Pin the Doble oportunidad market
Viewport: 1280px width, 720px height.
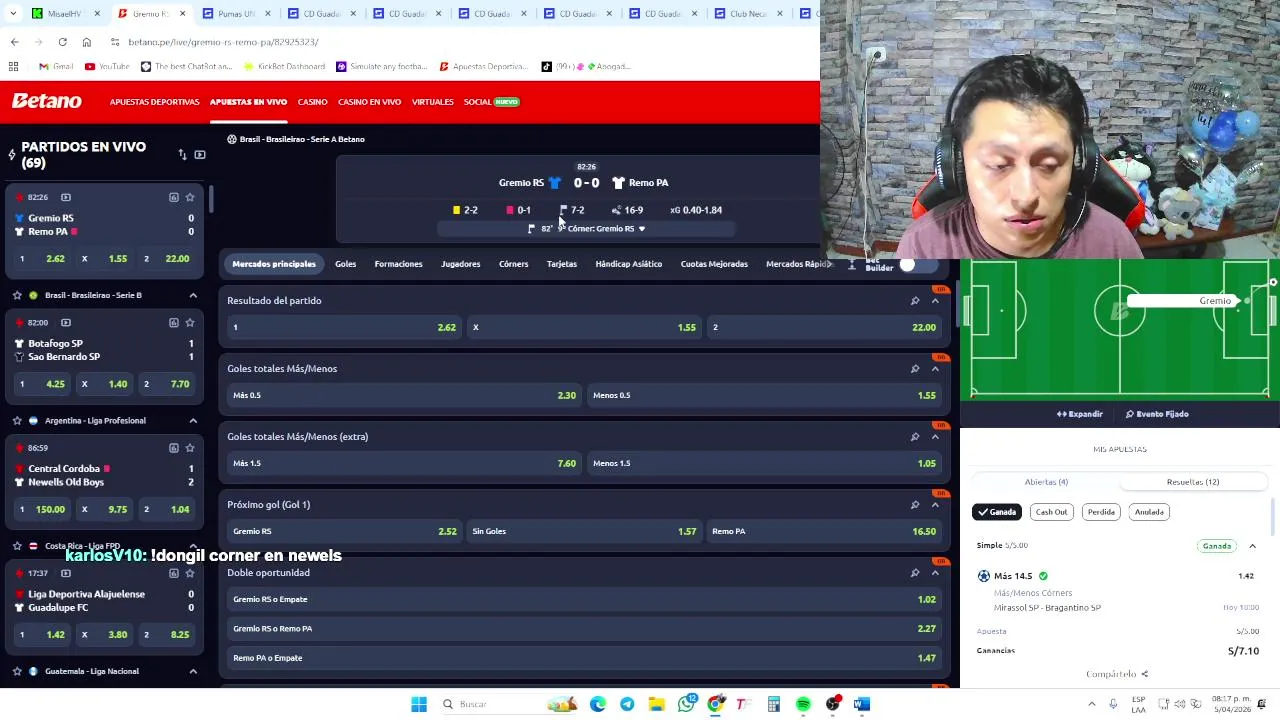914,572
